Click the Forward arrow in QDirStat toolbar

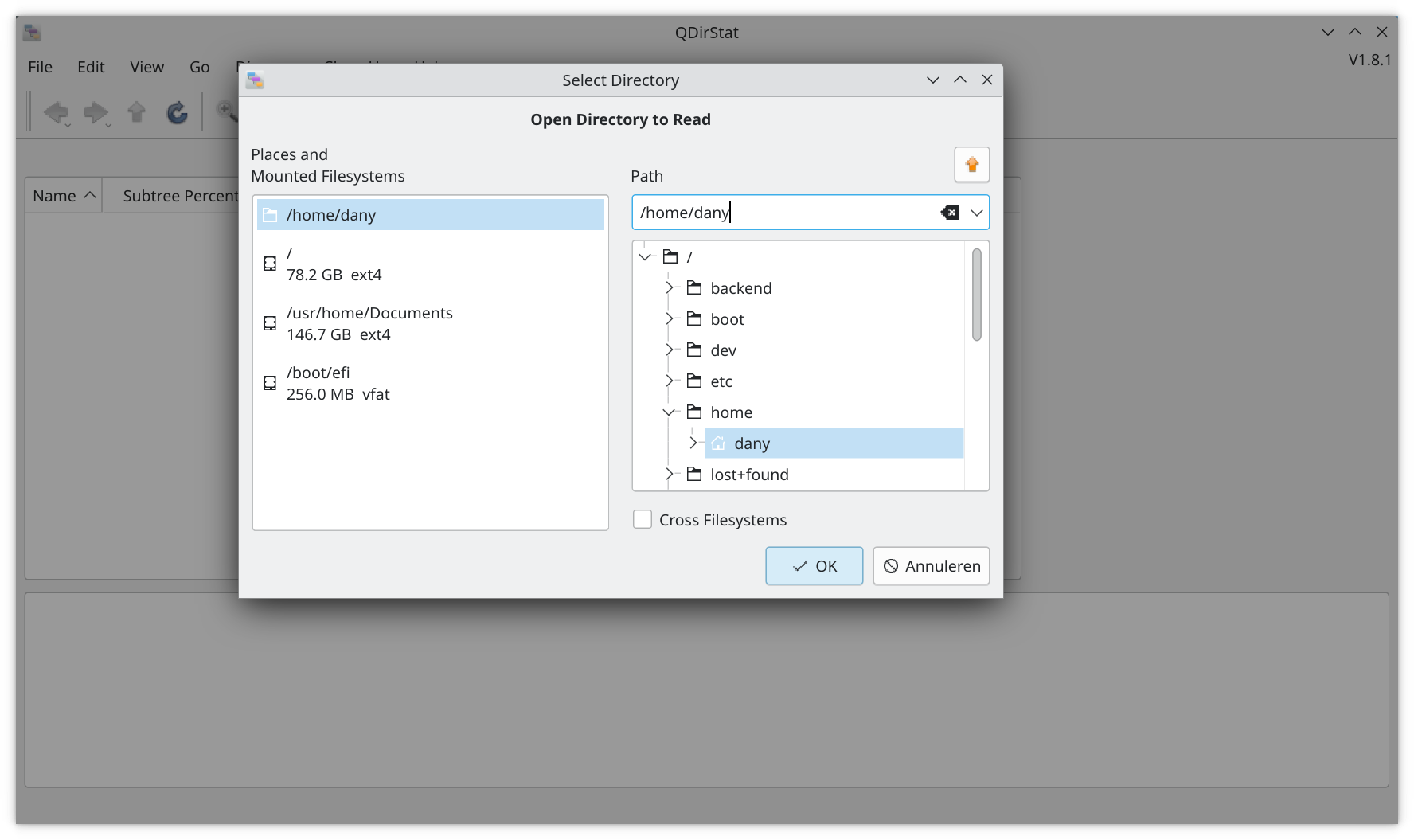click(96, 112)
